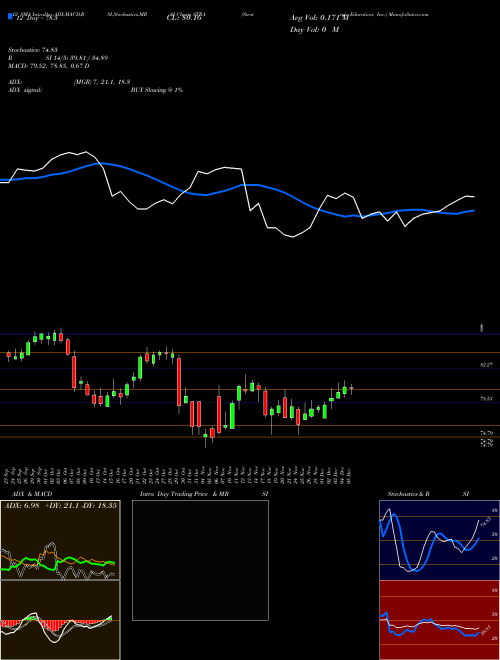Click the 'CL: 80.16' closing price label
Viewport: 500px width, 660px height.
184,18
